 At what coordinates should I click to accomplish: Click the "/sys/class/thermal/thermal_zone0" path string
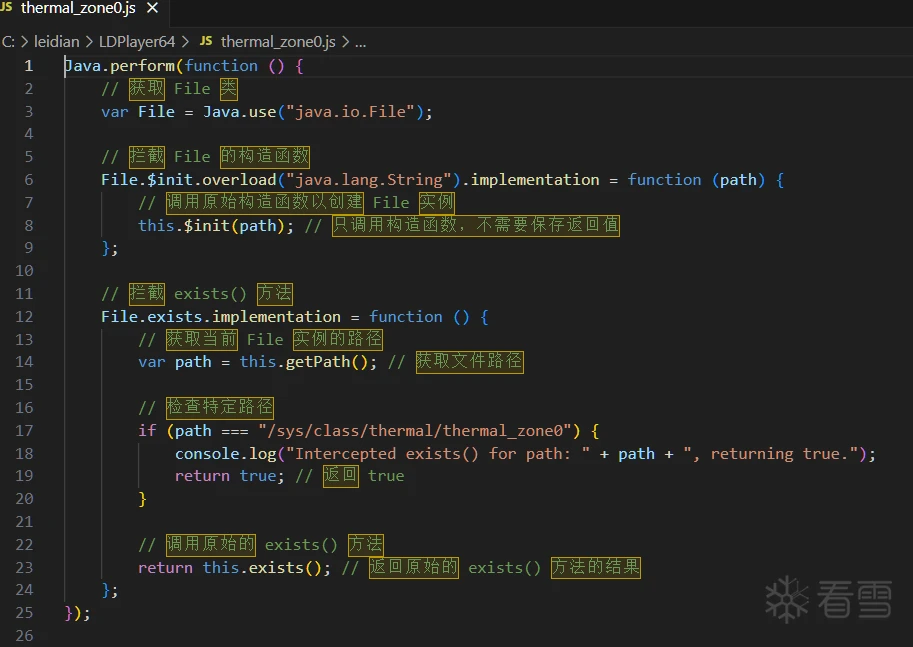point(415,431)
